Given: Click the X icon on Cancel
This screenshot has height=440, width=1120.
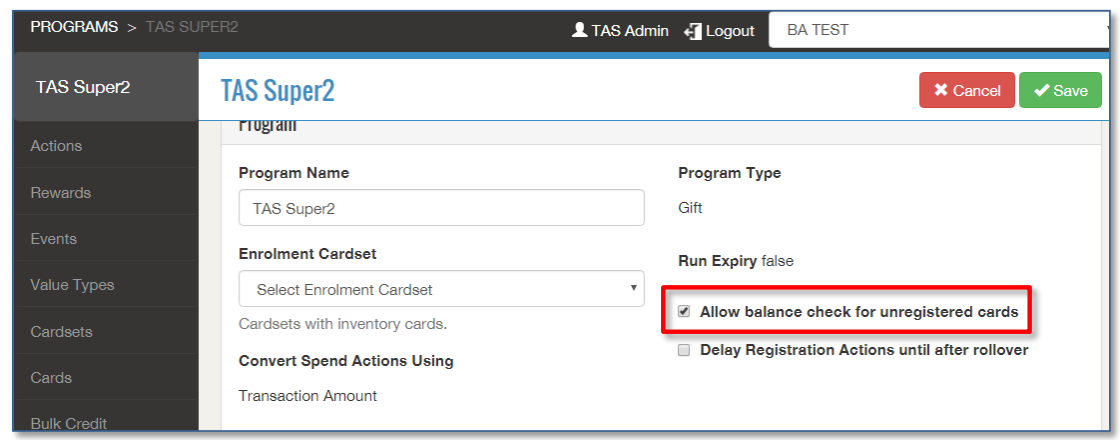Looking at the screenshot, I should (941, 91).
